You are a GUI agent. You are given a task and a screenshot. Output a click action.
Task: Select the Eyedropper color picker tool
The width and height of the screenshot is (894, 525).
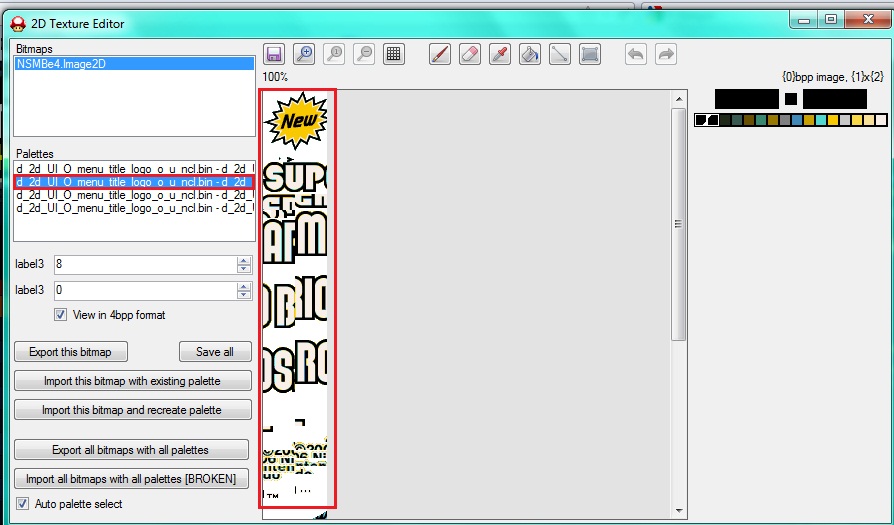coord(500,54)
